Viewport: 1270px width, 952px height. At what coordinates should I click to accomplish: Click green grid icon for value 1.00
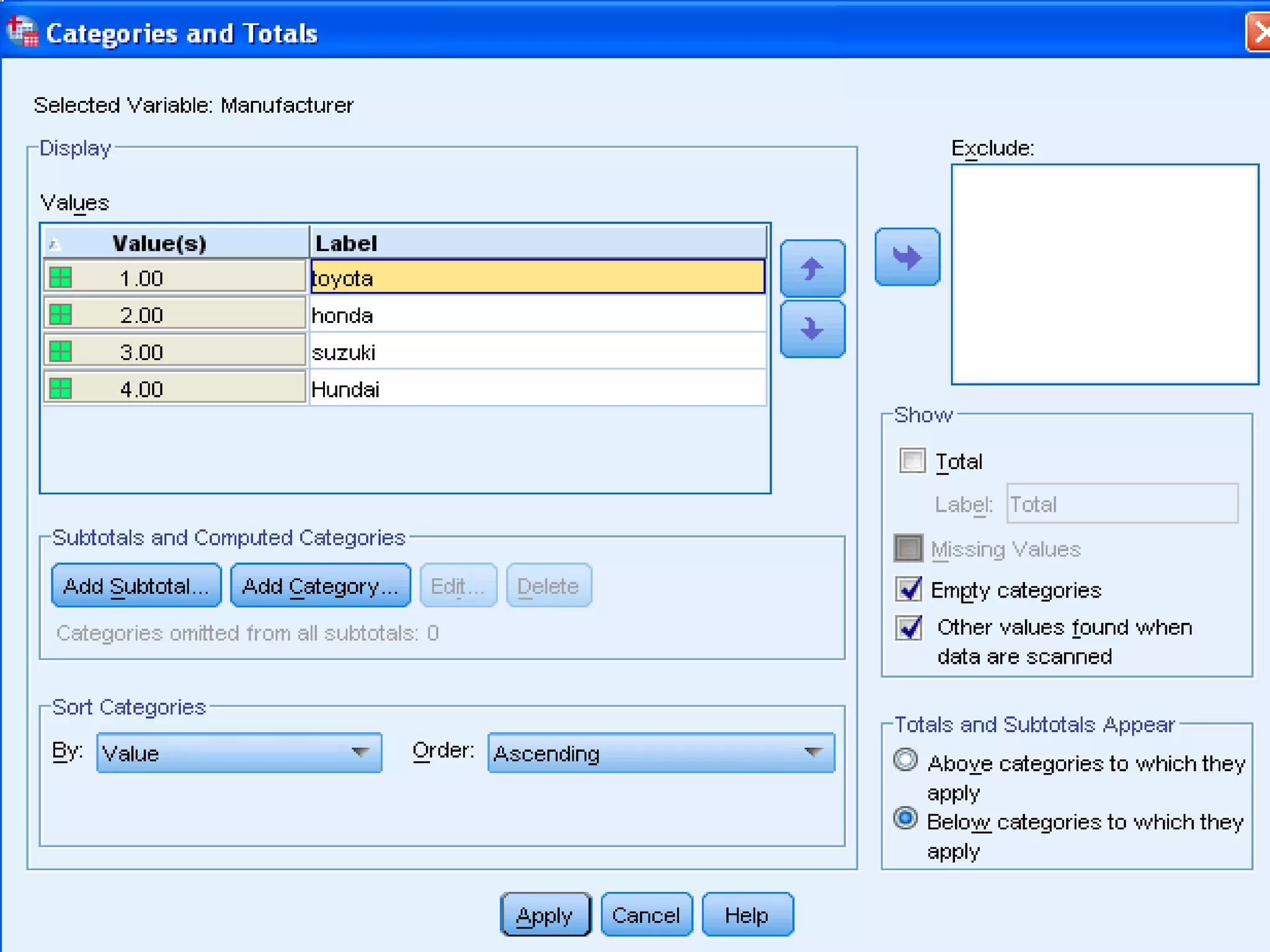pyautogui.click(x=61, y=277)
